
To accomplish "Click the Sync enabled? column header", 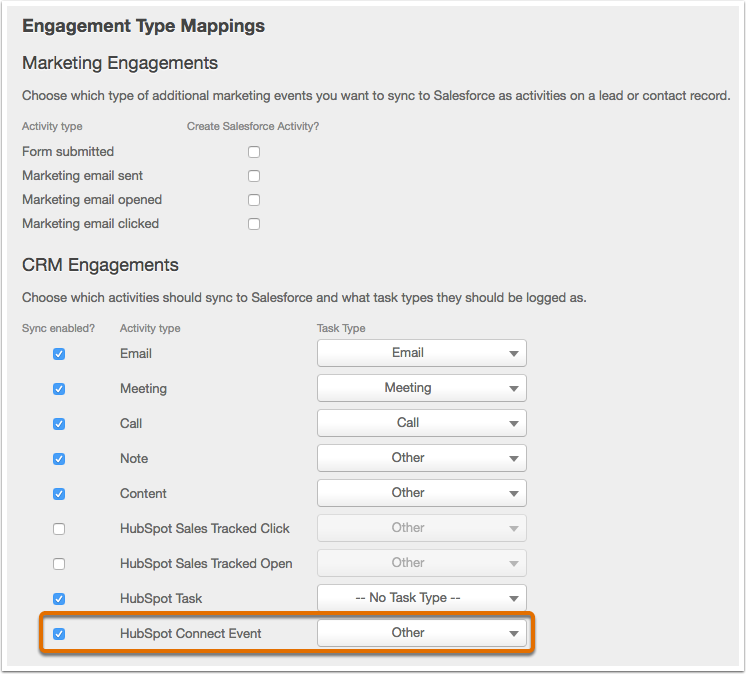I will click(x=59, y=329).
